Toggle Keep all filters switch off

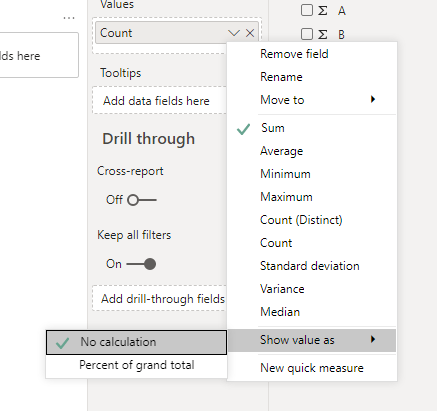pyautogui.click(x=142, y=264)
